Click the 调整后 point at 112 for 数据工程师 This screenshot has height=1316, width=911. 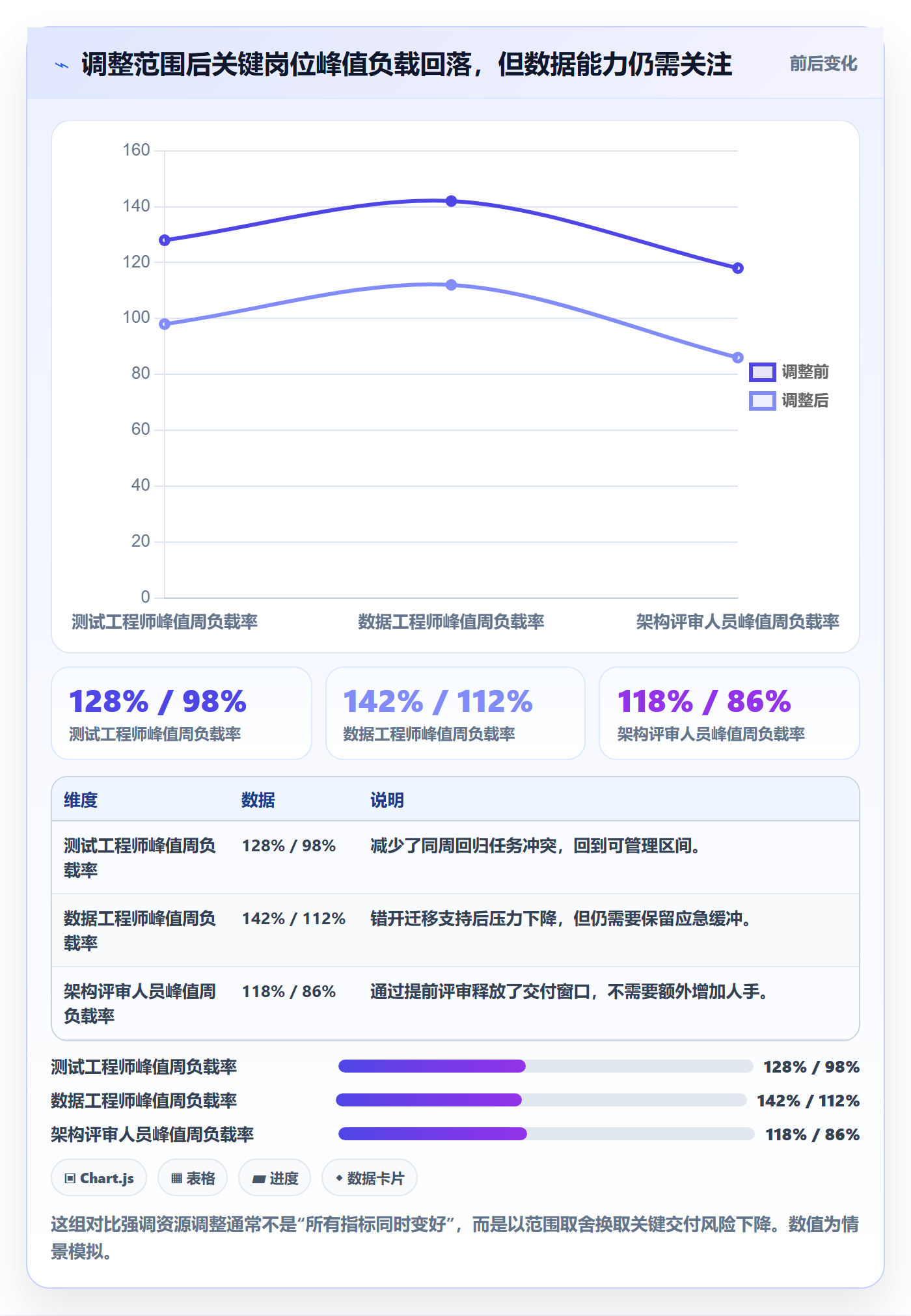pyautogui.click(x=451, y=285)
